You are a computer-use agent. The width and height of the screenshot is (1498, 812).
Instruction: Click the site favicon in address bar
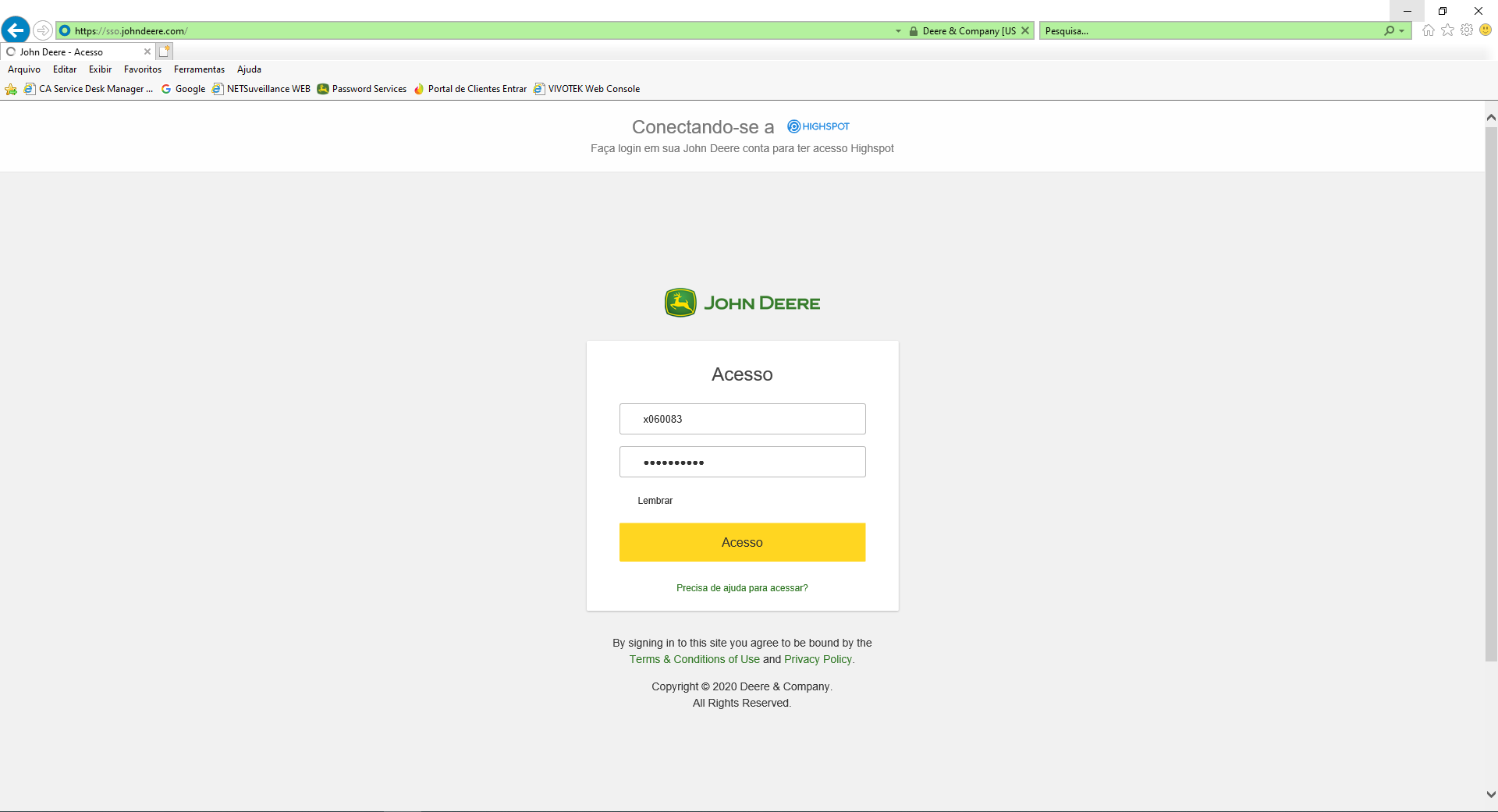65,30
